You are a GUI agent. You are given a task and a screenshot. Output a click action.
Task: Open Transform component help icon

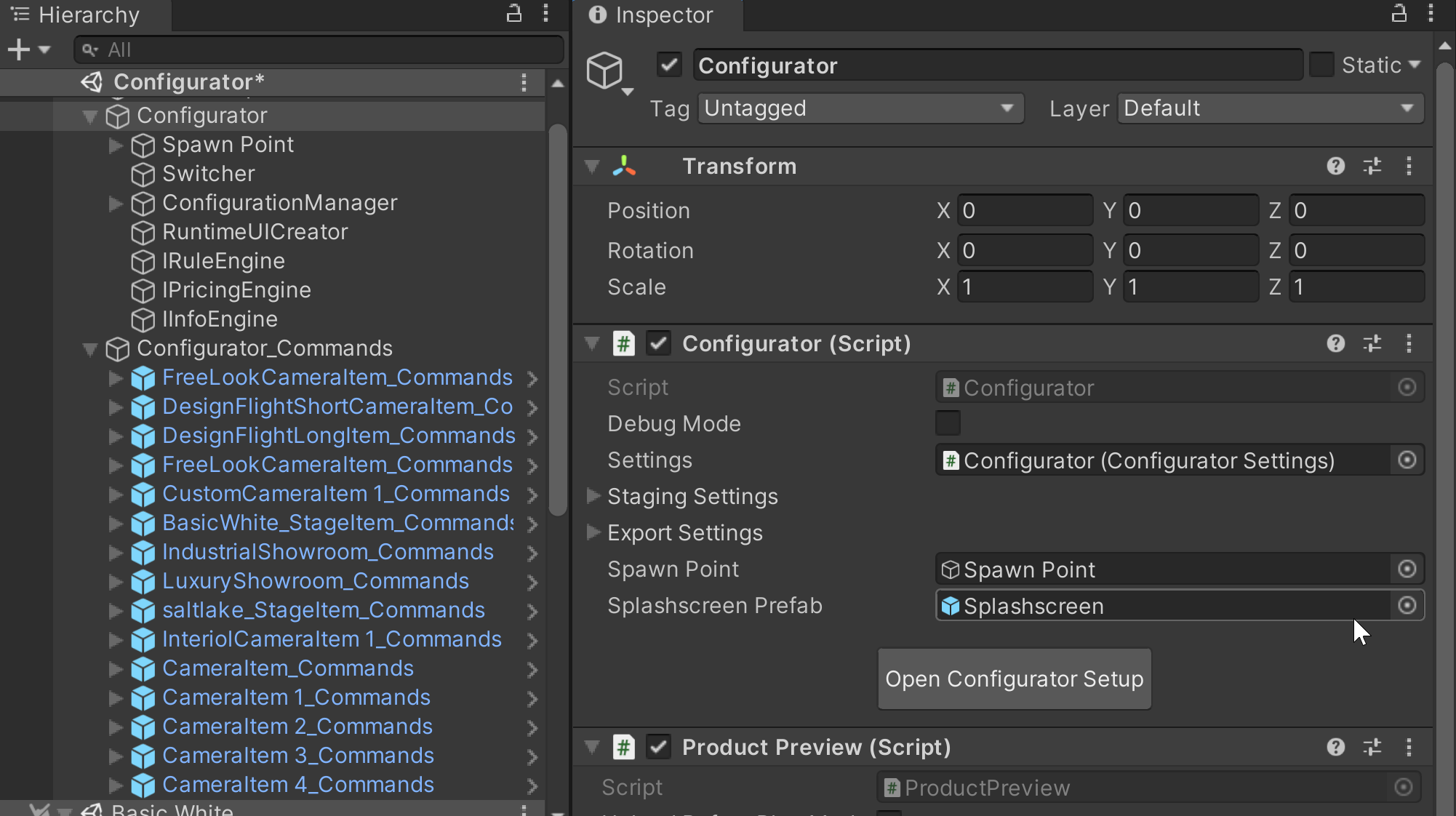[1335, 167]
